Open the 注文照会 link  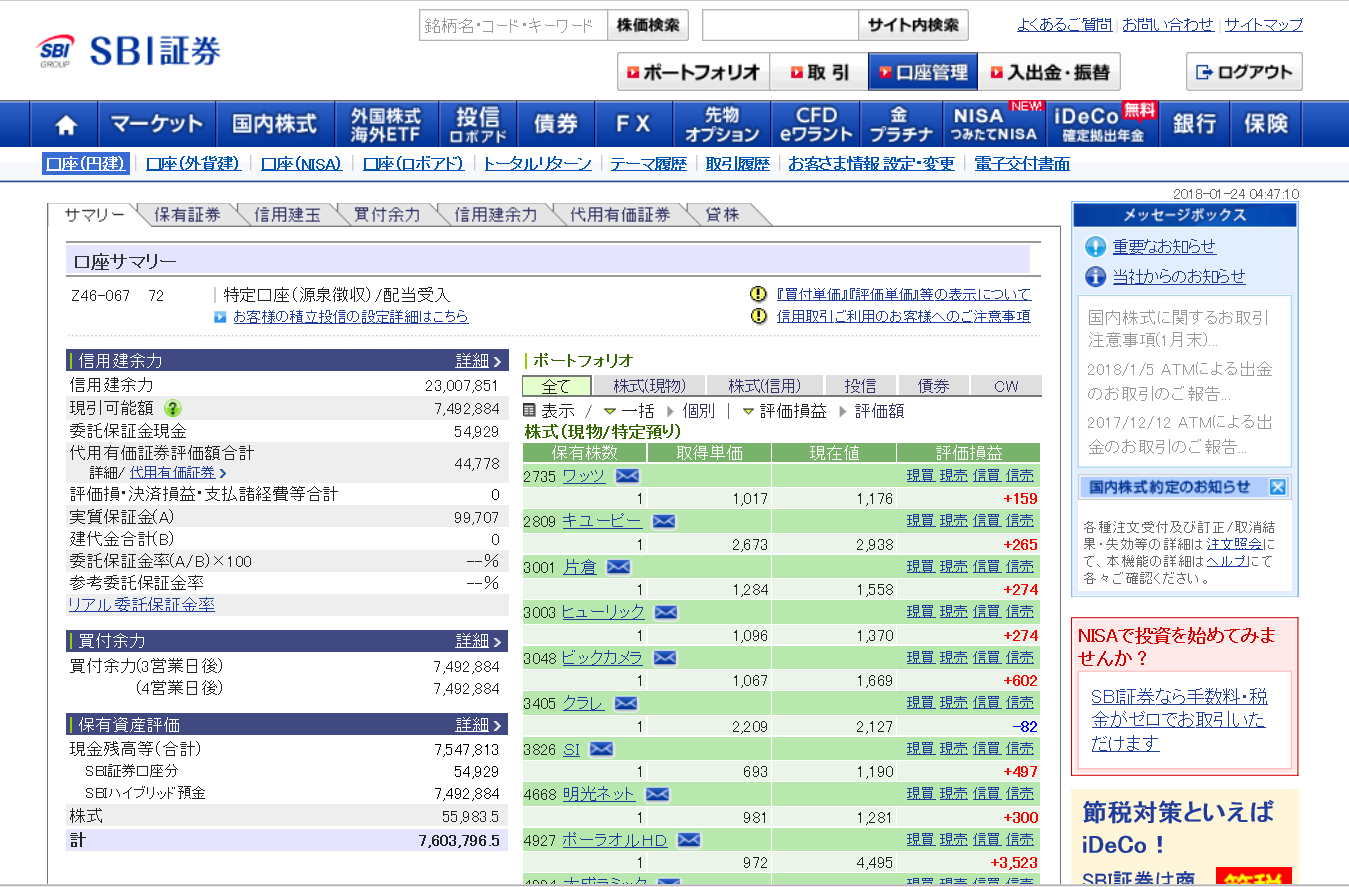coord(1234,543)
